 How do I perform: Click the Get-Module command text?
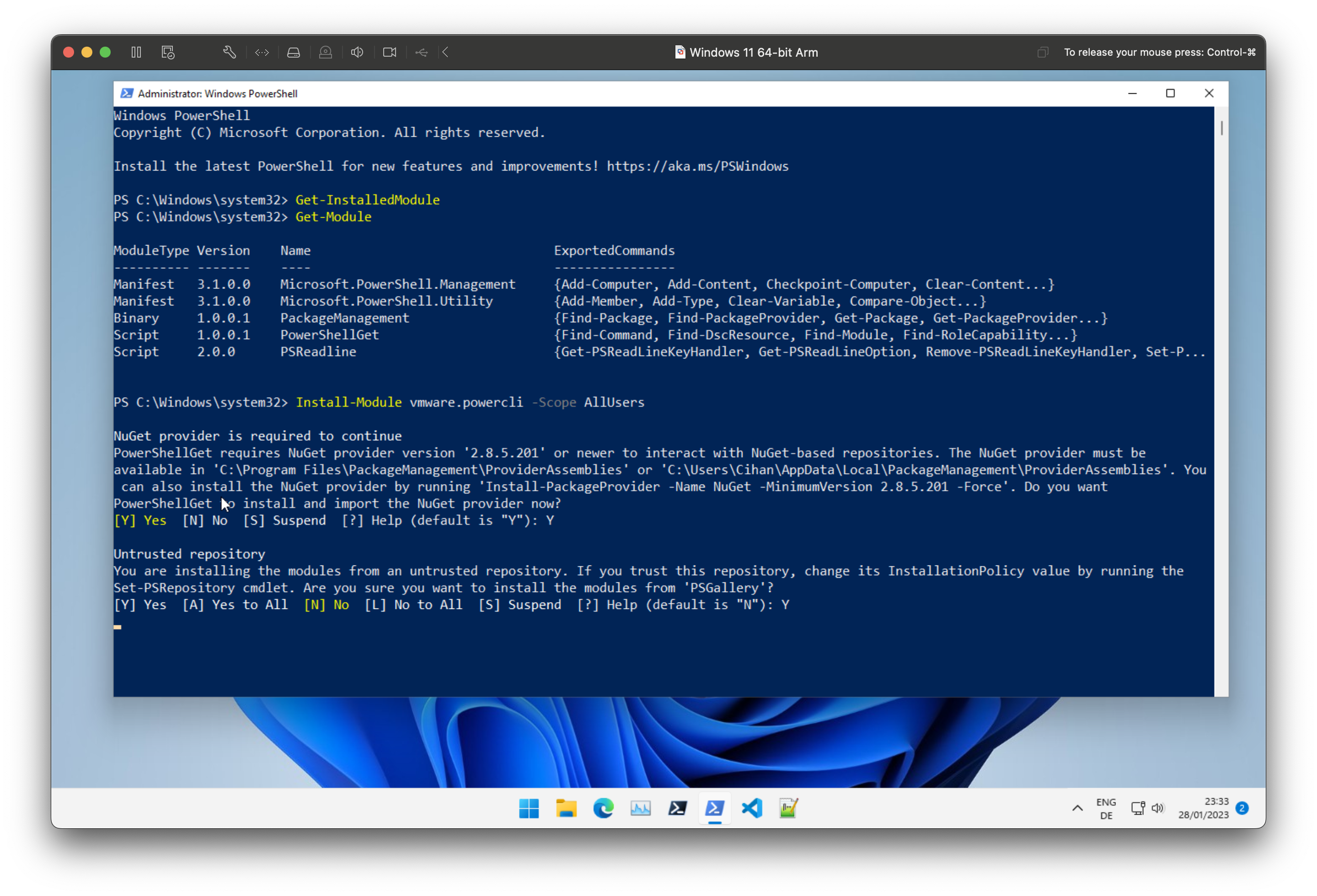coord(333,218)
